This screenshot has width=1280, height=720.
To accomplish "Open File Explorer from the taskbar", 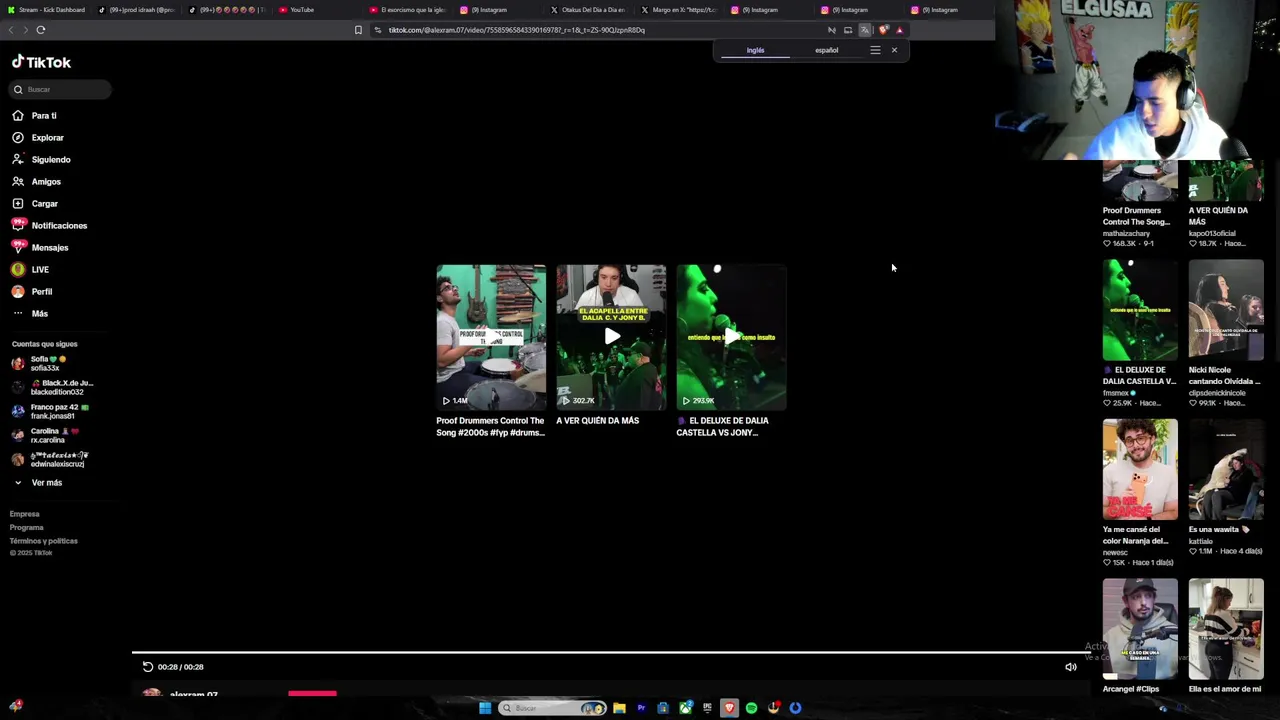I will [x=619, y=708].
